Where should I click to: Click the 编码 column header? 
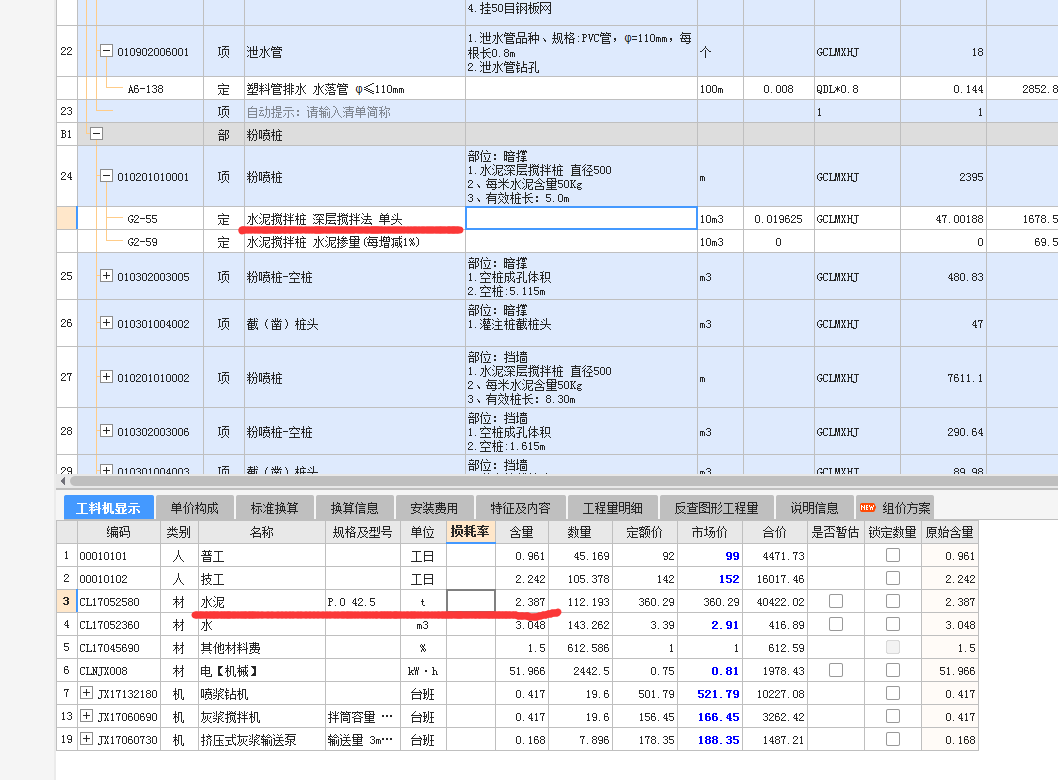[119, 532]
